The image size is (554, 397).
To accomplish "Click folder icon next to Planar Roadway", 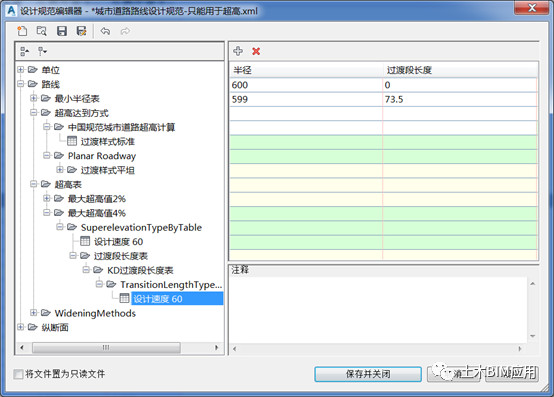I will pos(59,155).
